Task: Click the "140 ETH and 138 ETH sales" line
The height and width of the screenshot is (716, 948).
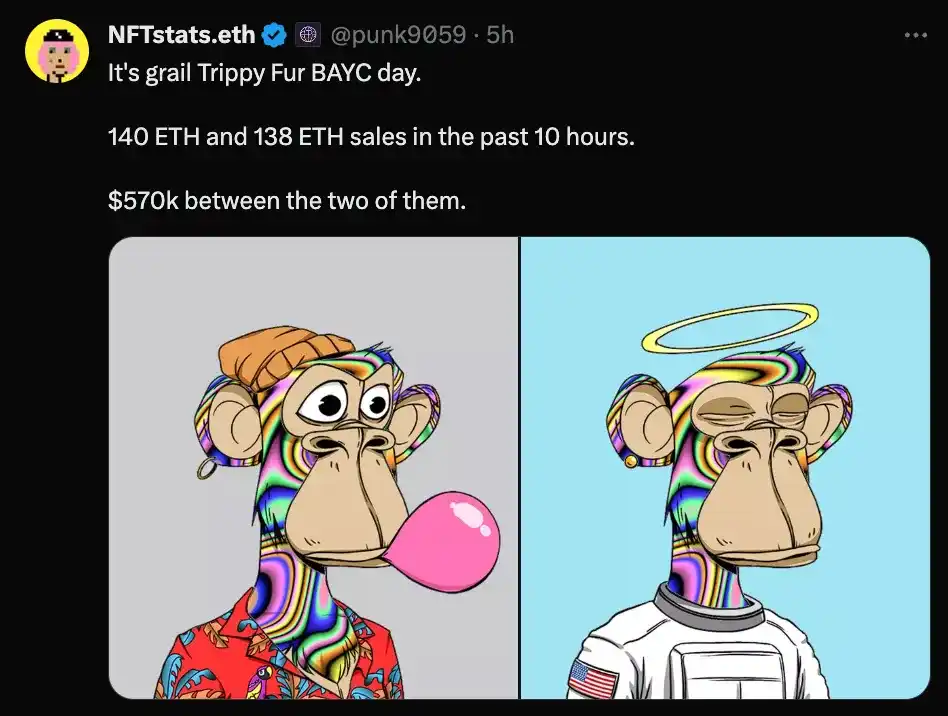Action: coord(370,137)
